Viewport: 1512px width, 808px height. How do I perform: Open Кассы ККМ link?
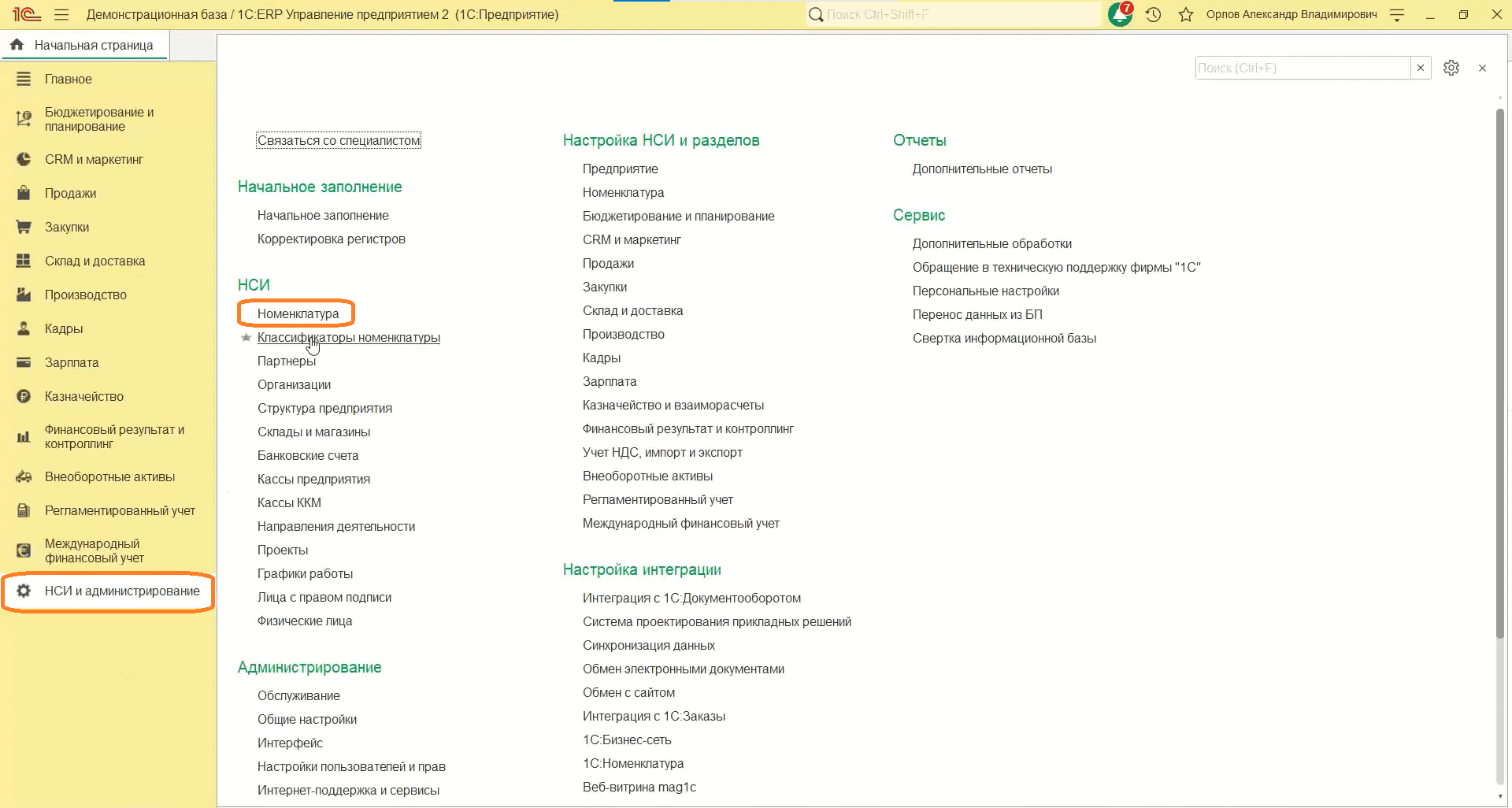click(289, 502)
